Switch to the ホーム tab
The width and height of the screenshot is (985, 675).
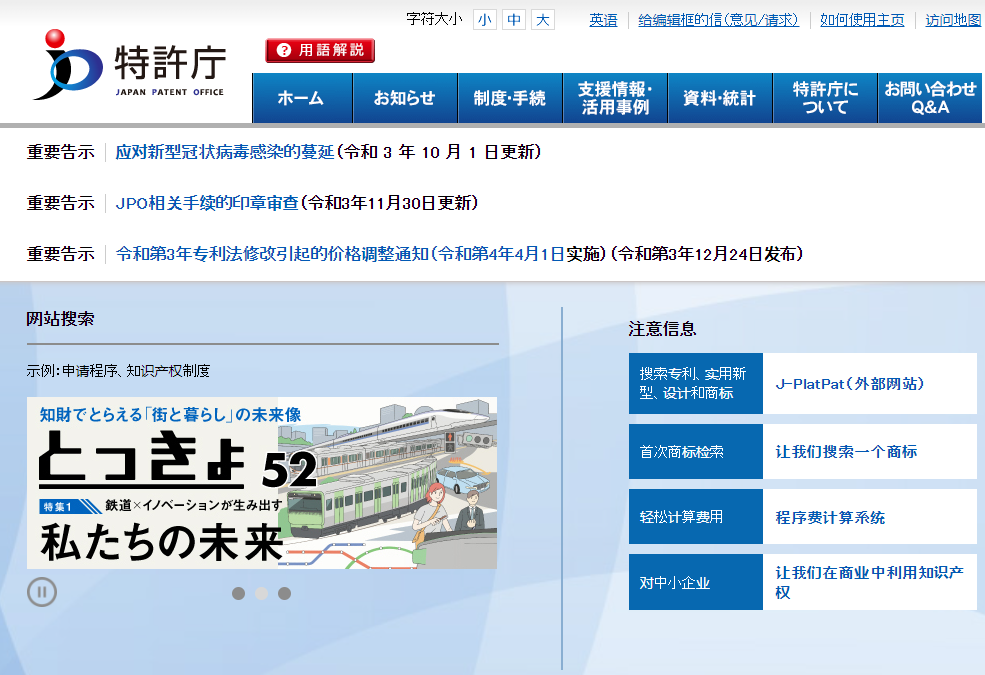coord(302,99)
